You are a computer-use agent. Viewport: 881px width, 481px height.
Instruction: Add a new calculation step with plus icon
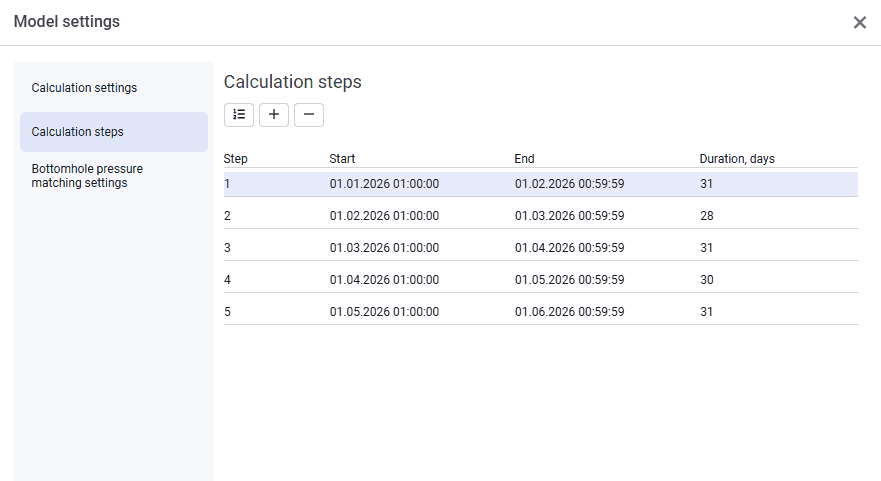(x=274, y=115)
